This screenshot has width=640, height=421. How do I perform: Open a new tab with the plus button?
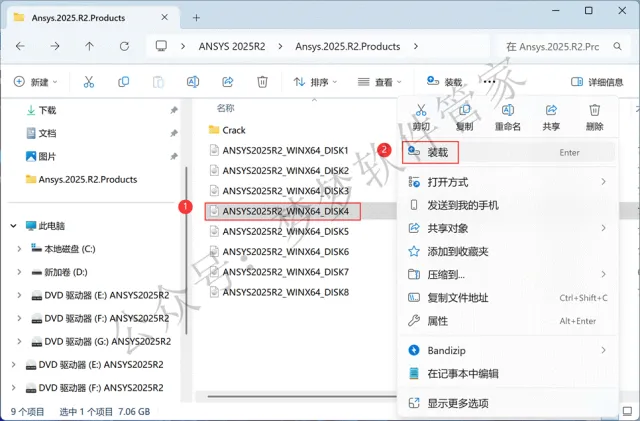pos(196,18)
